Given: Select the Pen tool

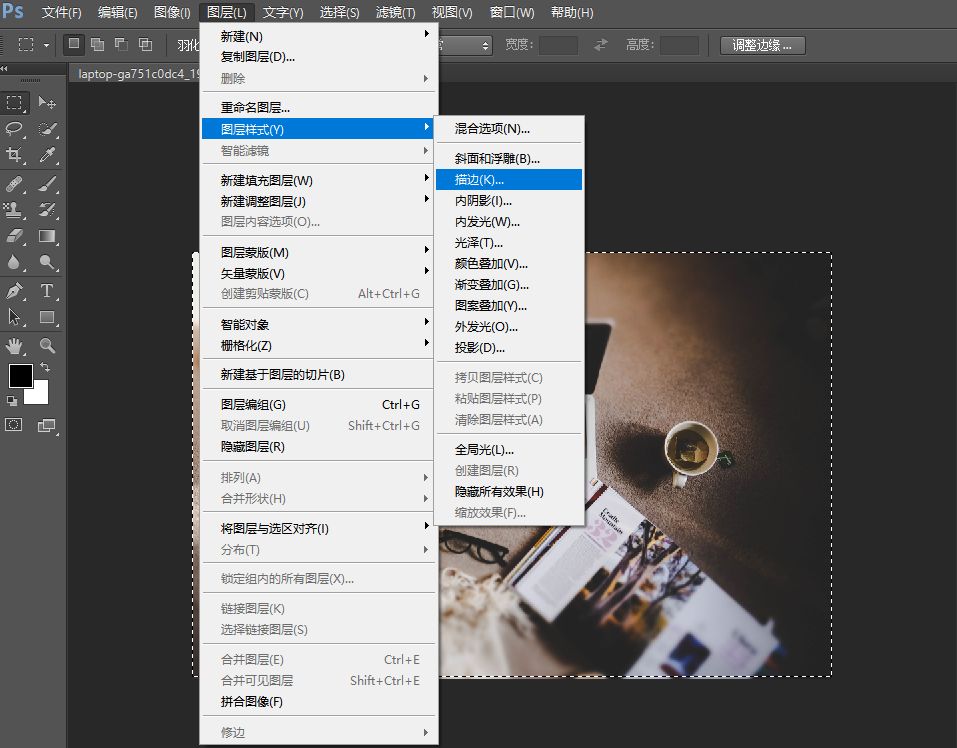Looking at the screenshot, I should click(15, 290).
